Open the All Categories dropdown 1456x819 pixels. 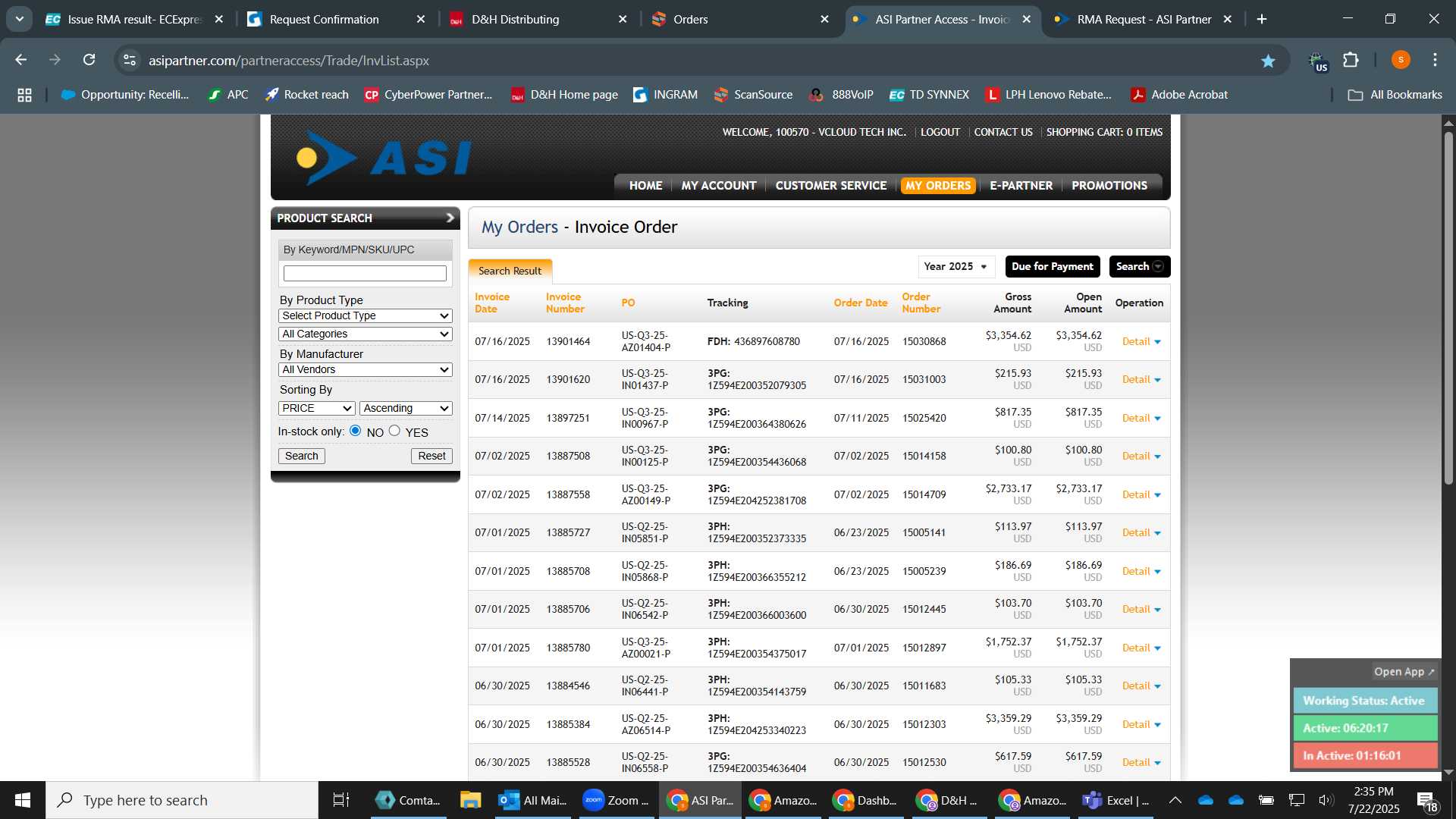pos(366,334)
